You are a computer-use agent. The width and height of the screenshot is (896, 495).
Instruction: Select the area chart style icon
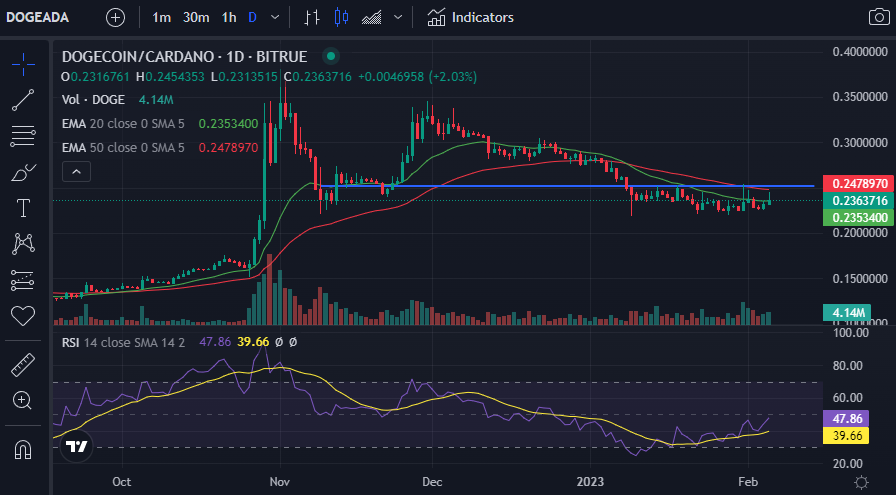[371, 18]
